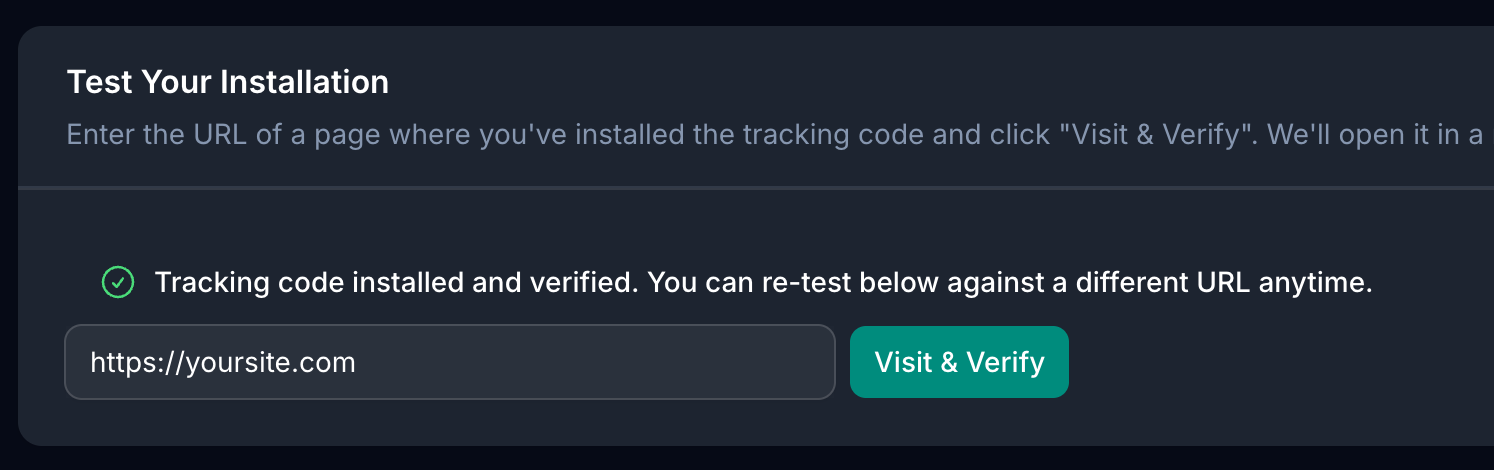This screenshot has width=1494, height=470.
Task: Click the Visit & Verify button
Action: click(959, 362)
